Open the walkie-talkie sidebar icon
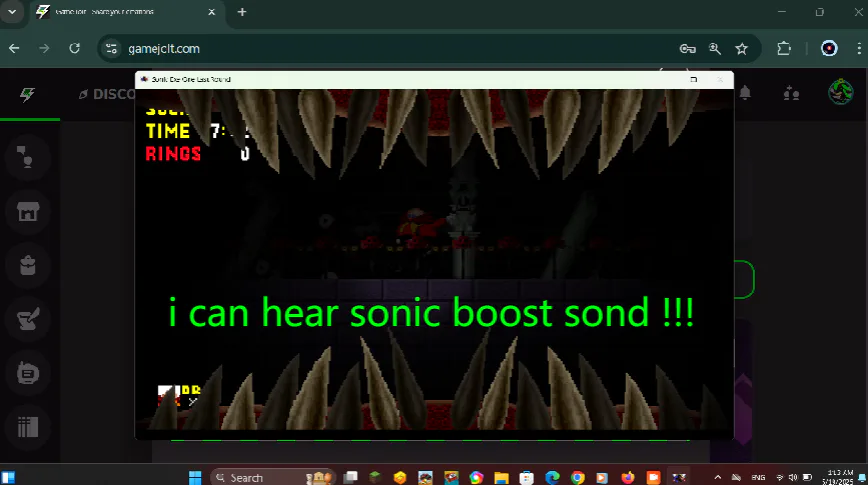 point(28,373)
